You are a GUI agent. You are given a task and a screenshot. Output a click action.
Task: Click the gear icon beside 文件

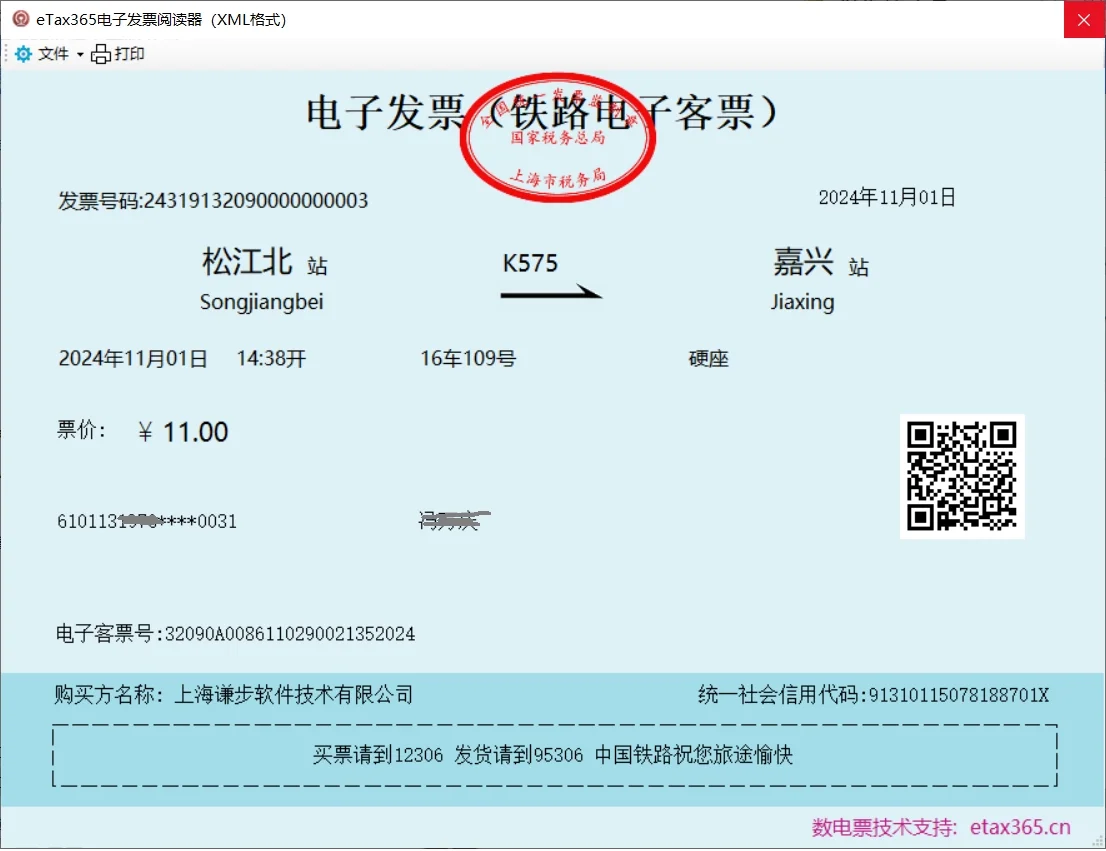[x=23, y=54]
